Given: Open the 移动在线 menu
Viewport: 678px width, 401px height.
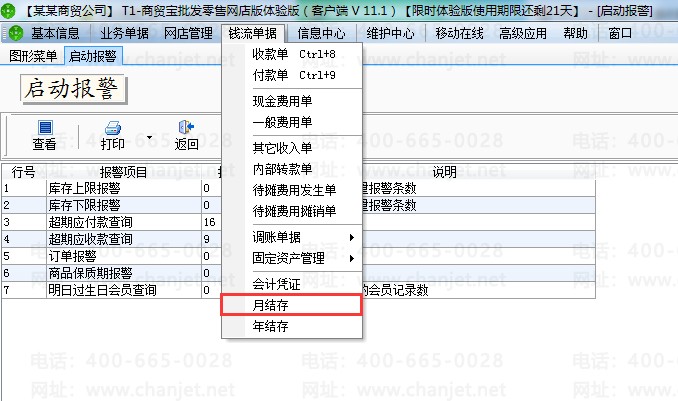Looking at the screenshot, I should (459, 33).
